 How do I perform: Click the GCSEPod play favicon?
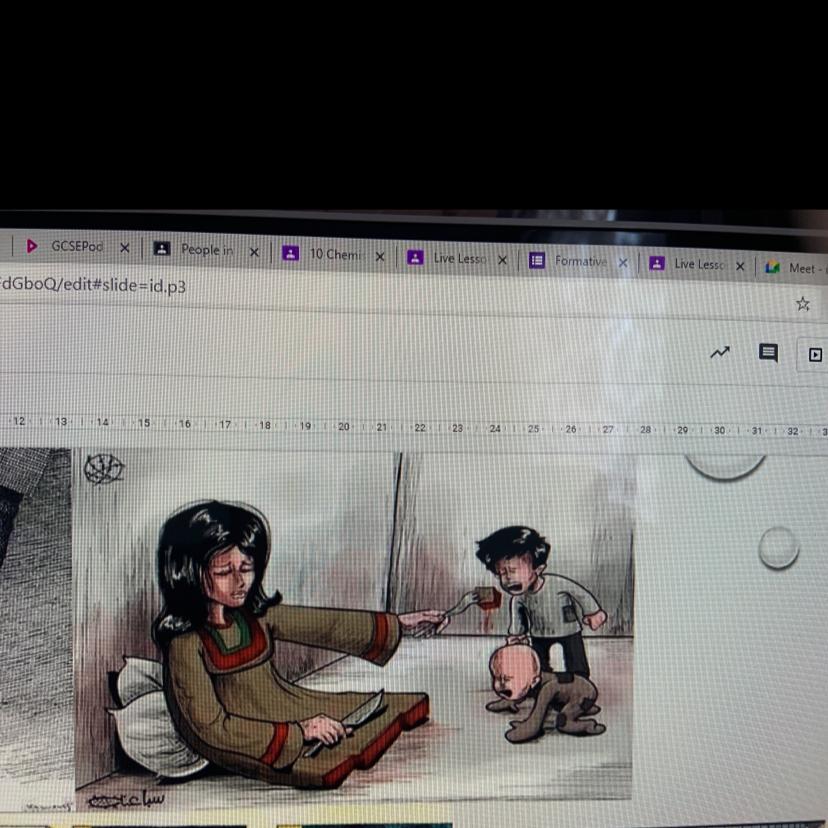pos(31,246)
